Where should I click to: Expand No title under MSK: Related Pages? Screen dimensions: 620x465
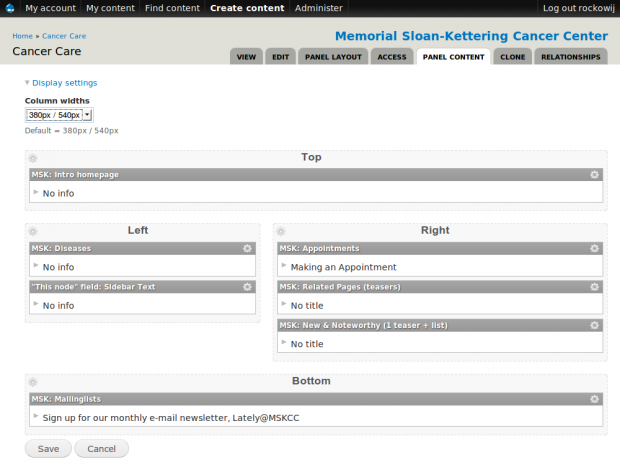284,304
